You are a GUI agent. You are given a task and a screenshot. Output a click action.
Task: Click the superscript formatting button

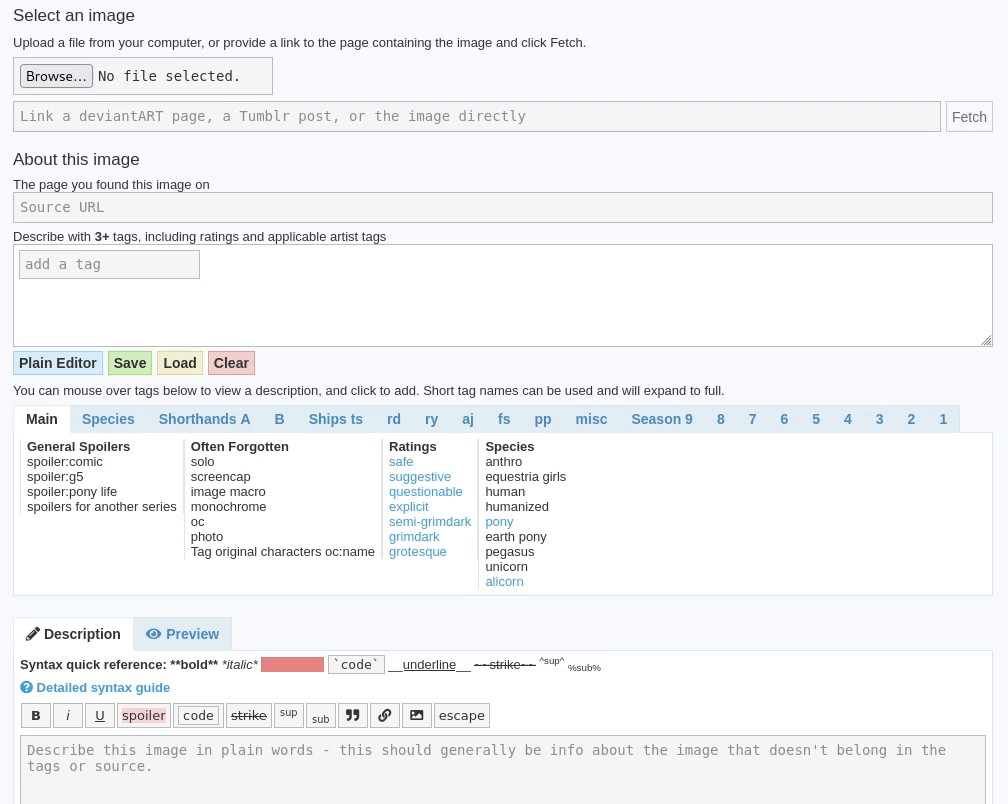[289, 715]
